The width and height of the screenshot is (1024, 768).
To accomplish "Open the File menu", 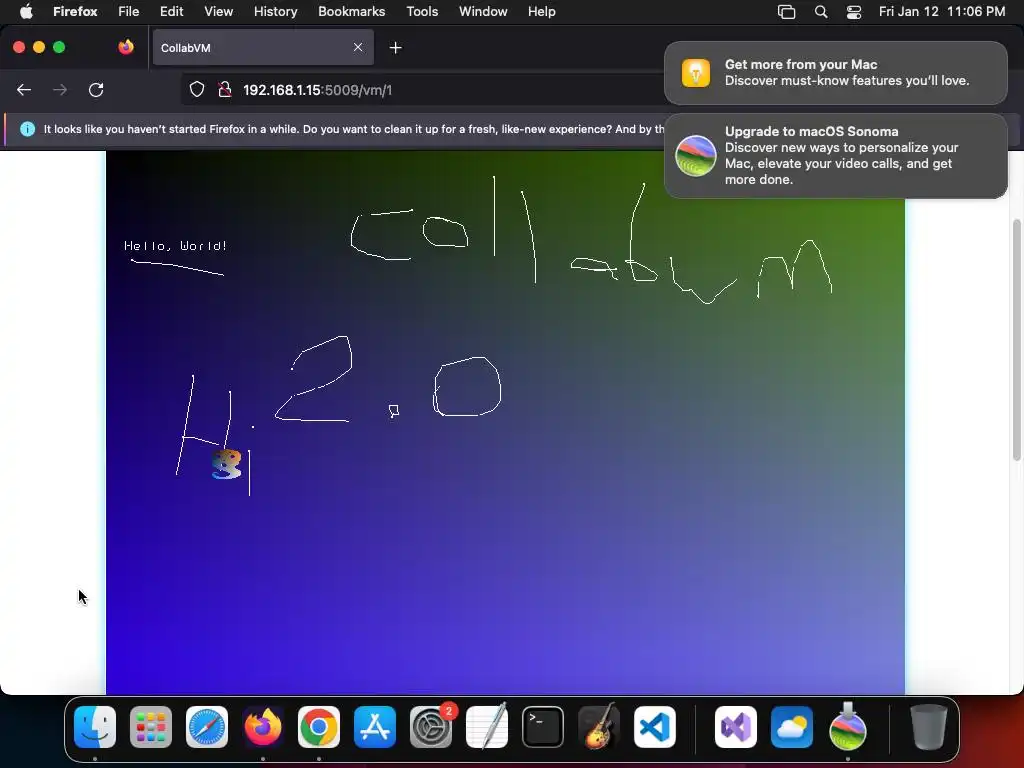I will tap(129, 12).
